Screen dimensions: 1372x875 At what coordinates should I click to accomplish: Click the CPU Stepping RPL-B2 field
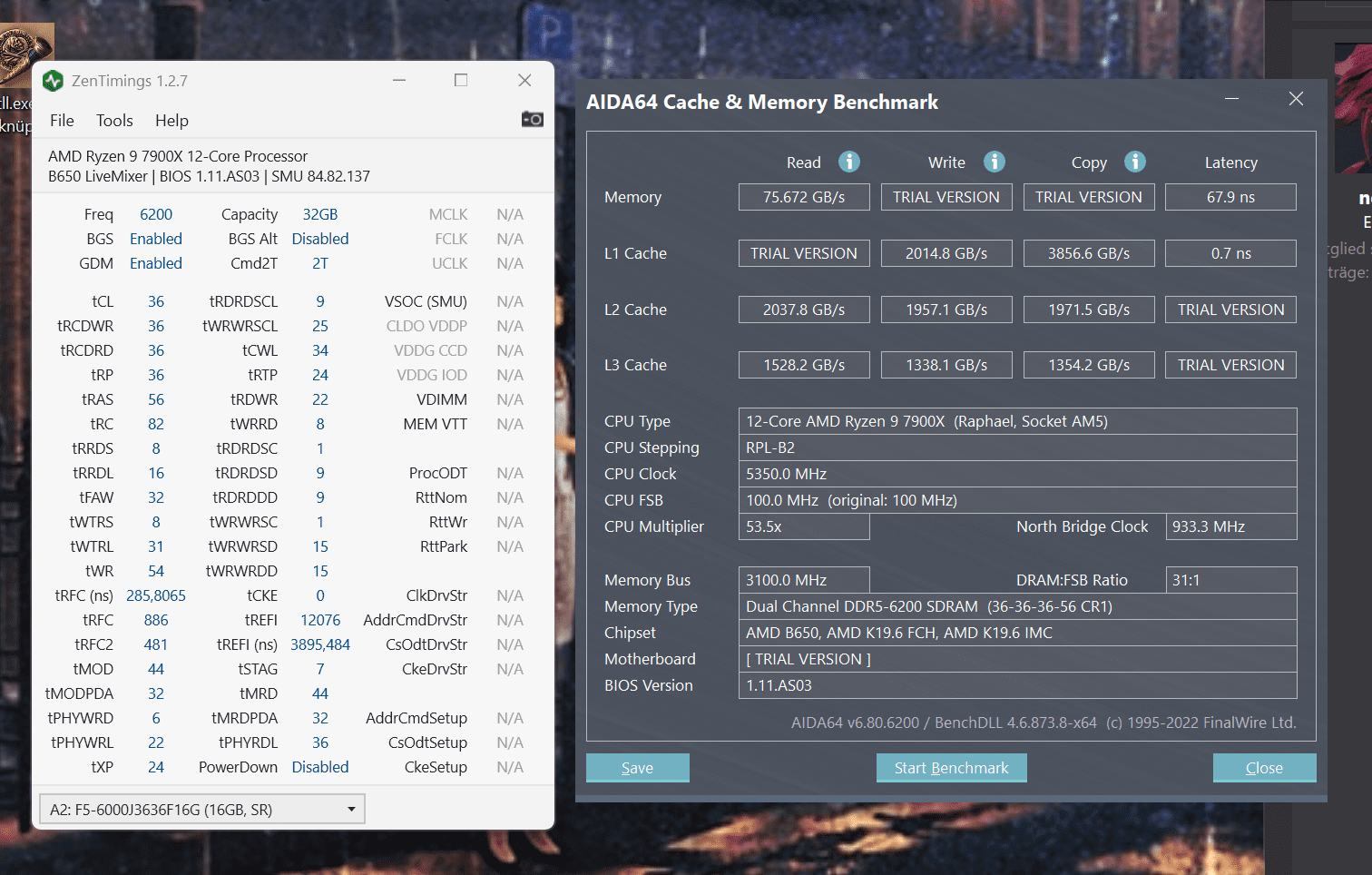[1017, 447]
